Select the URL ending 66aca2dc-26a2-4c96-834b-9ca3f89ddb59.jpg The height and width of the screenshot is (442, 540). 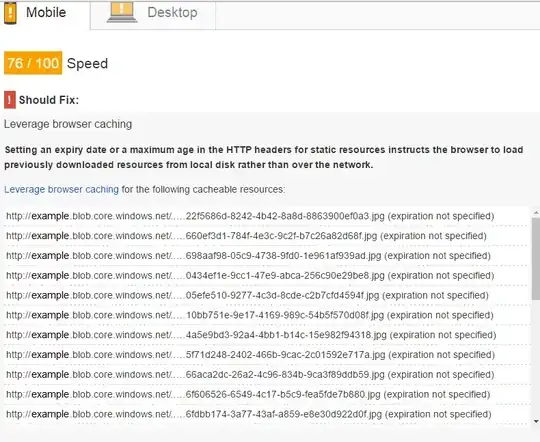[250, 374]
